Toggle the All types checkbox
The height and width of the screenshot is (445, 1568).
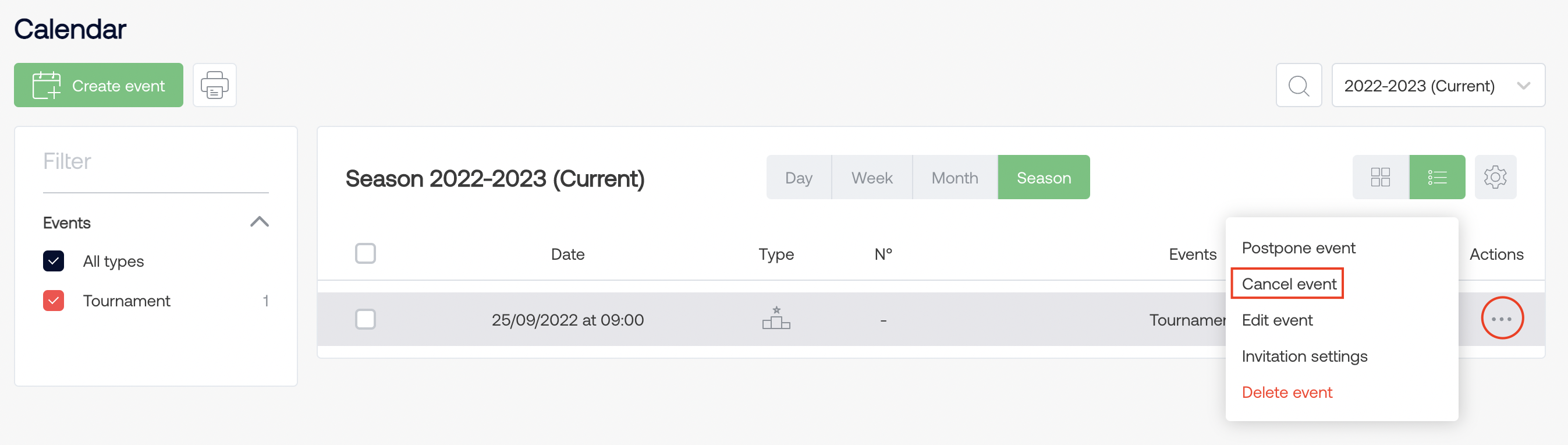(x=54, y=261)
